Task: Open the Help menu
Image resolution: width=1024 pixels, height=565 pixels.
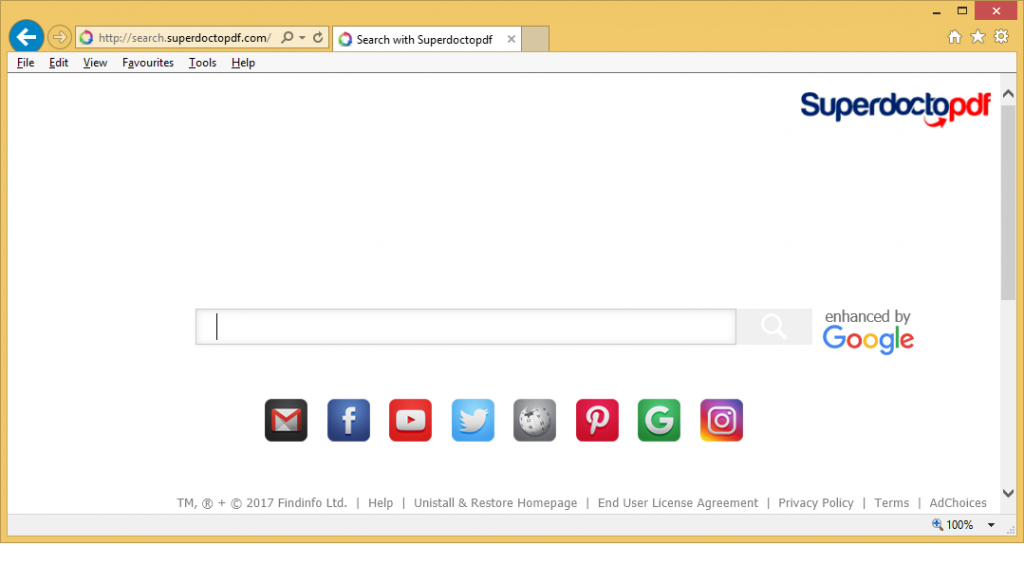Action: click(243, 63)
